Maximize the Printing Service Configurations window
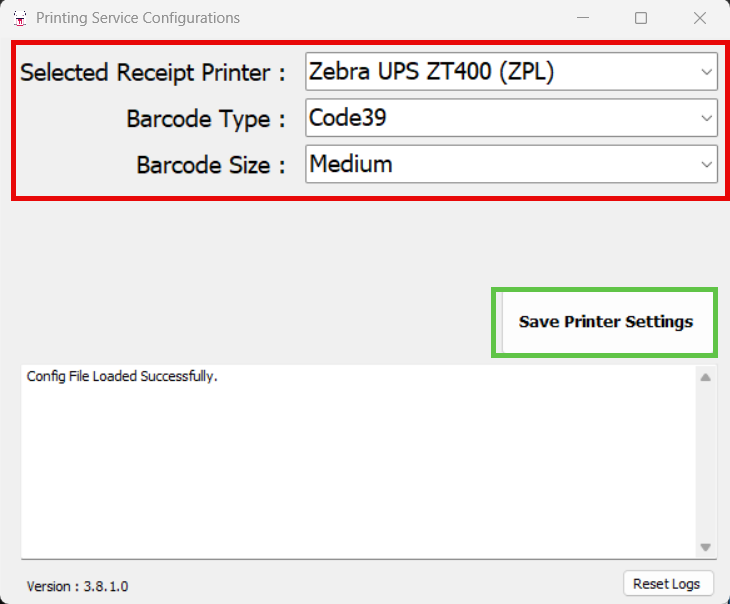Viewport: 730px width, 604px height. pos(641,18)
